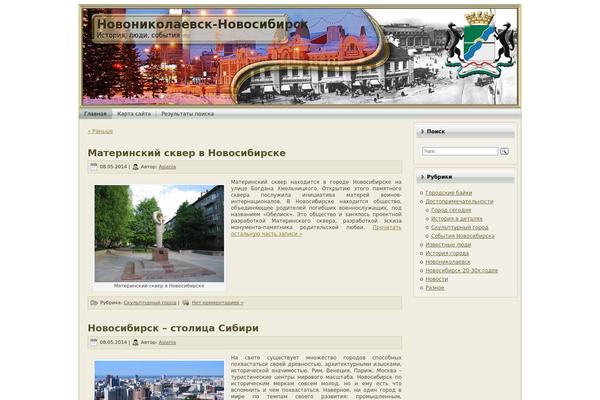This screenshot has height=400, width=600.
Task: Open Результаты поиска tab
Action: tap(187, 114)
